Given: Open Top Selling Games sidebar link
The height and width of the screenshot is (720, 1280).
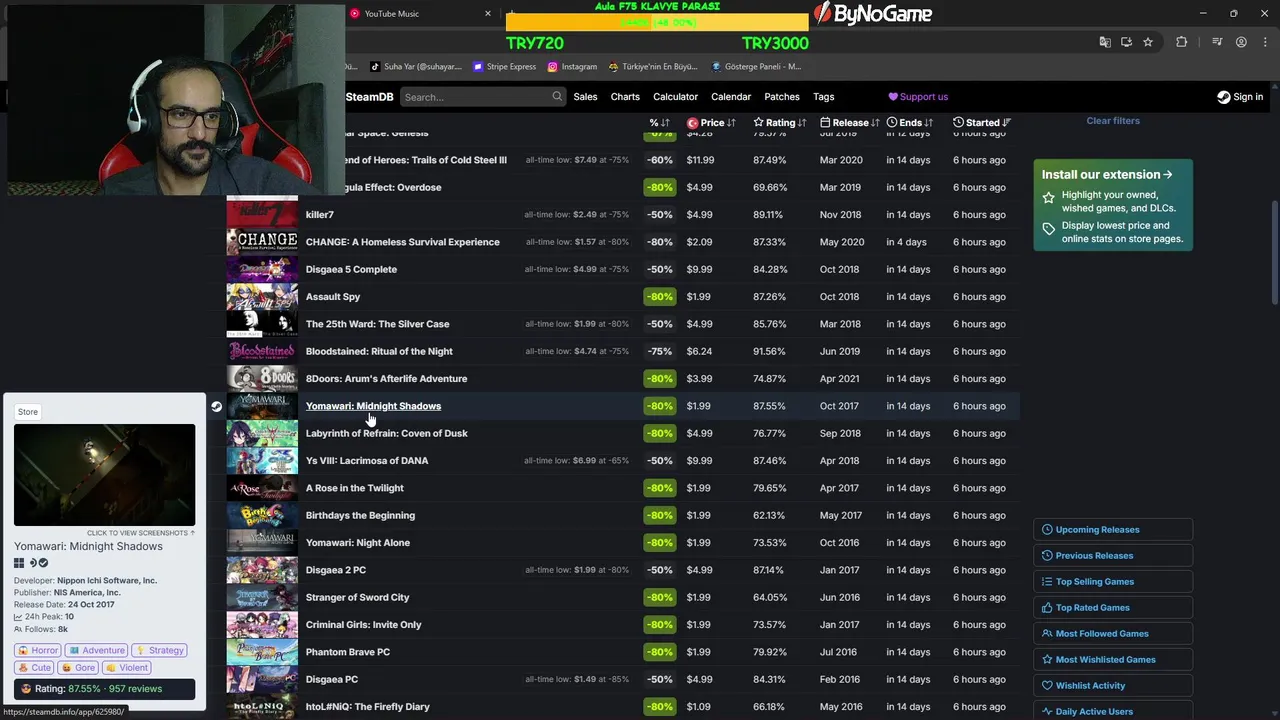Looking at the screenshot, I should click(1113, 582).
